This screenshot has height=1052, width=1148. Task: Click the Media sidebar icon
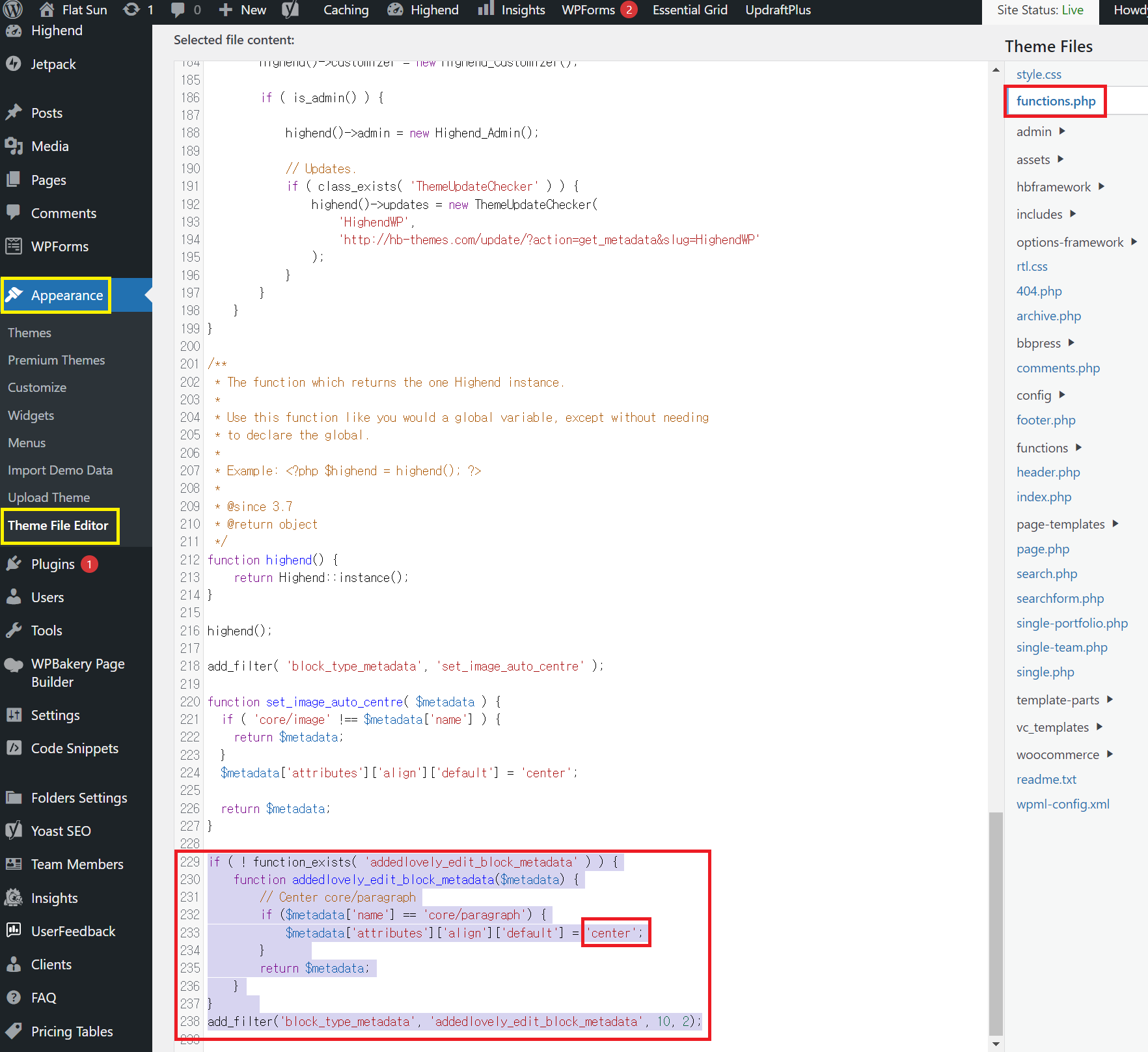pyautogui.click(x=14, y=146)
